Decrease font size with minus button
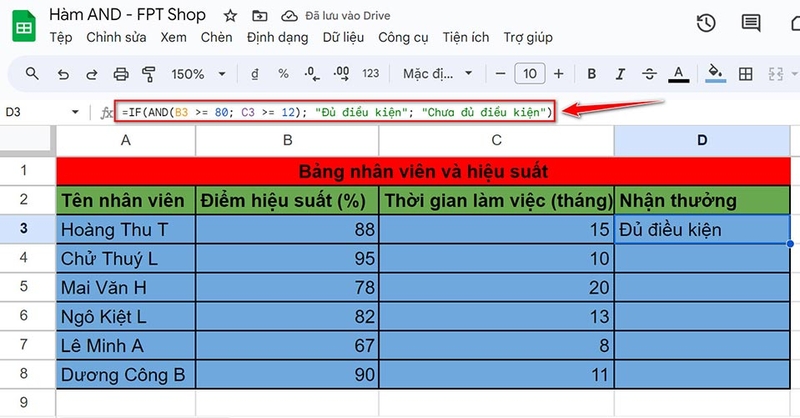The image size is (800, 418). pos(501,74)
